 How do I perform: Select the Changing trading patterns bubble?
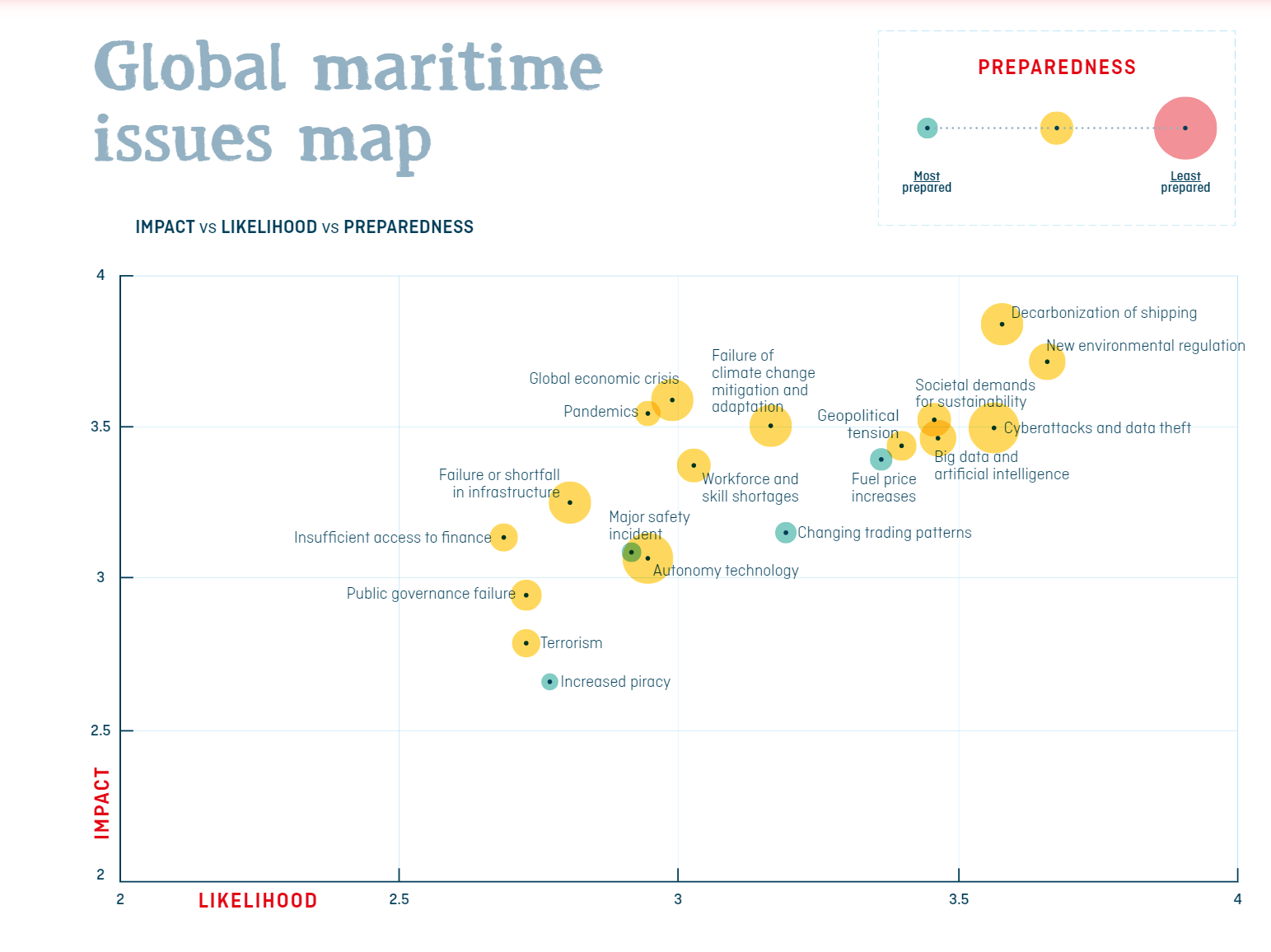click(x=786, y=533)
